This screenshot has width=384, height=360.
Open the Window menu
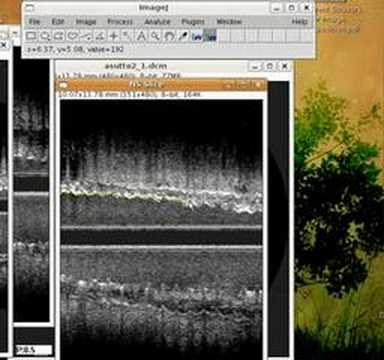pos(229,22)
